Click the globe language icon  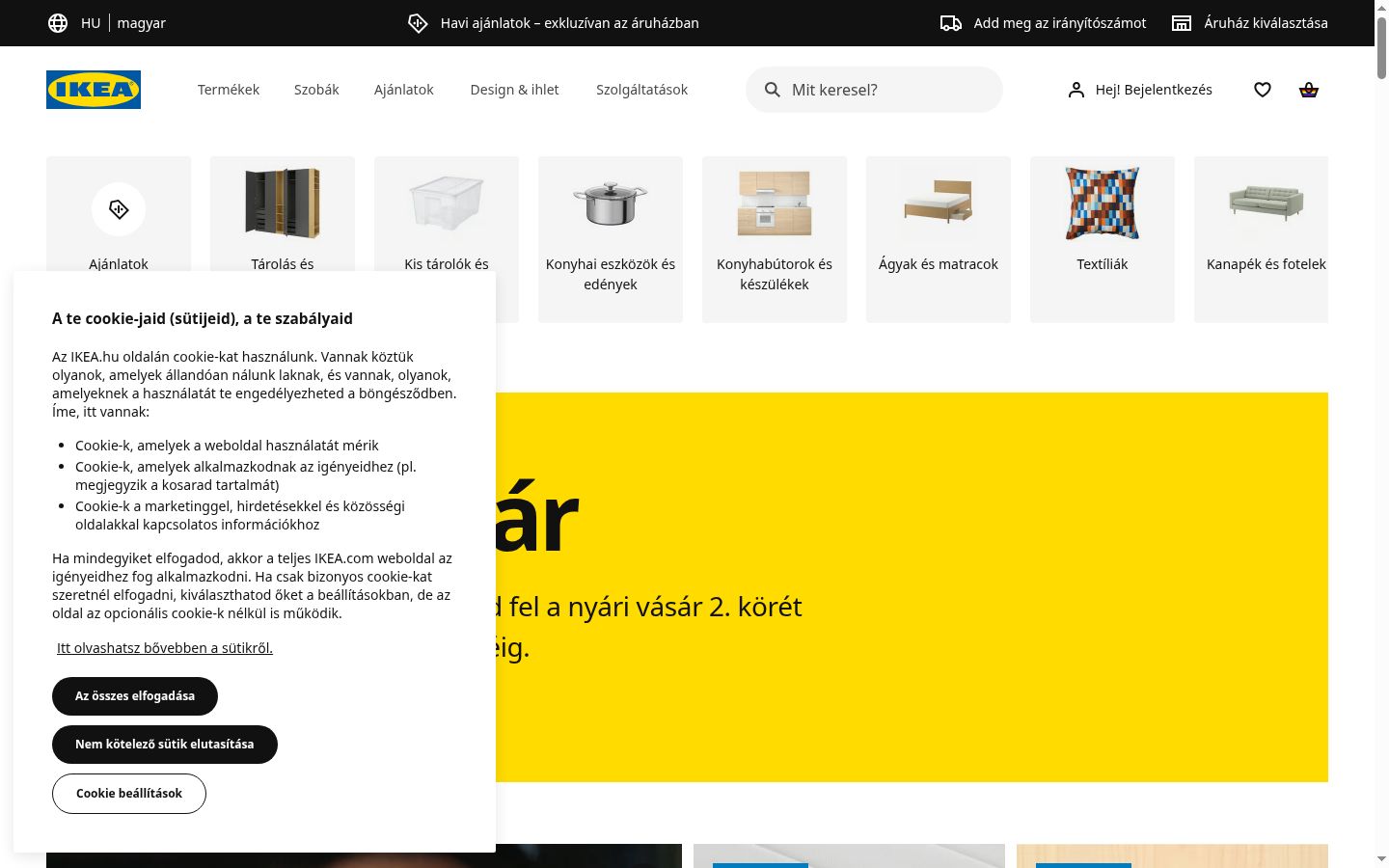tap(58, 23)
